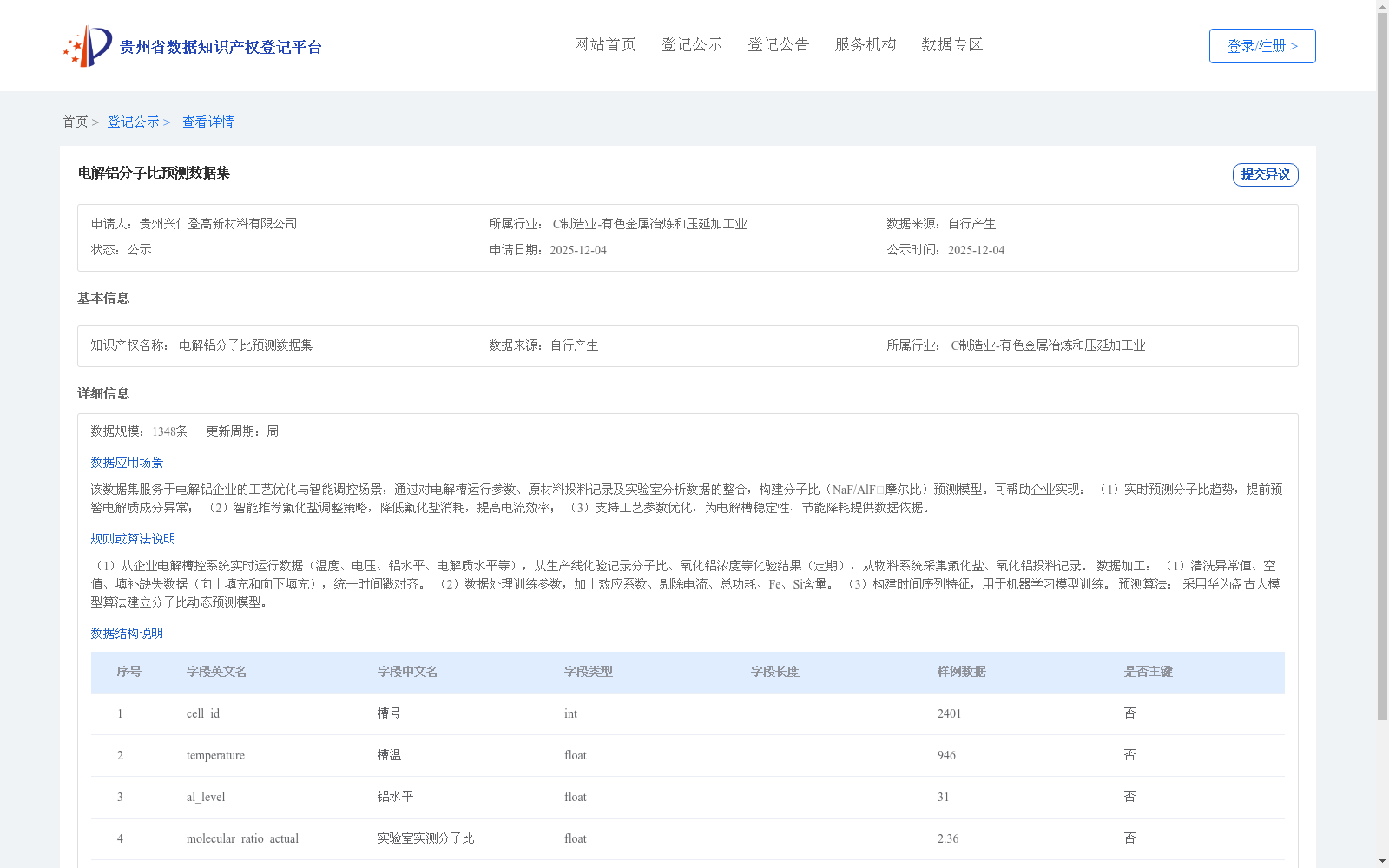1389x868 pixels.
Task: Click the platform title 贵州省数据知识产权登记平台
Action: pos(221,47)
